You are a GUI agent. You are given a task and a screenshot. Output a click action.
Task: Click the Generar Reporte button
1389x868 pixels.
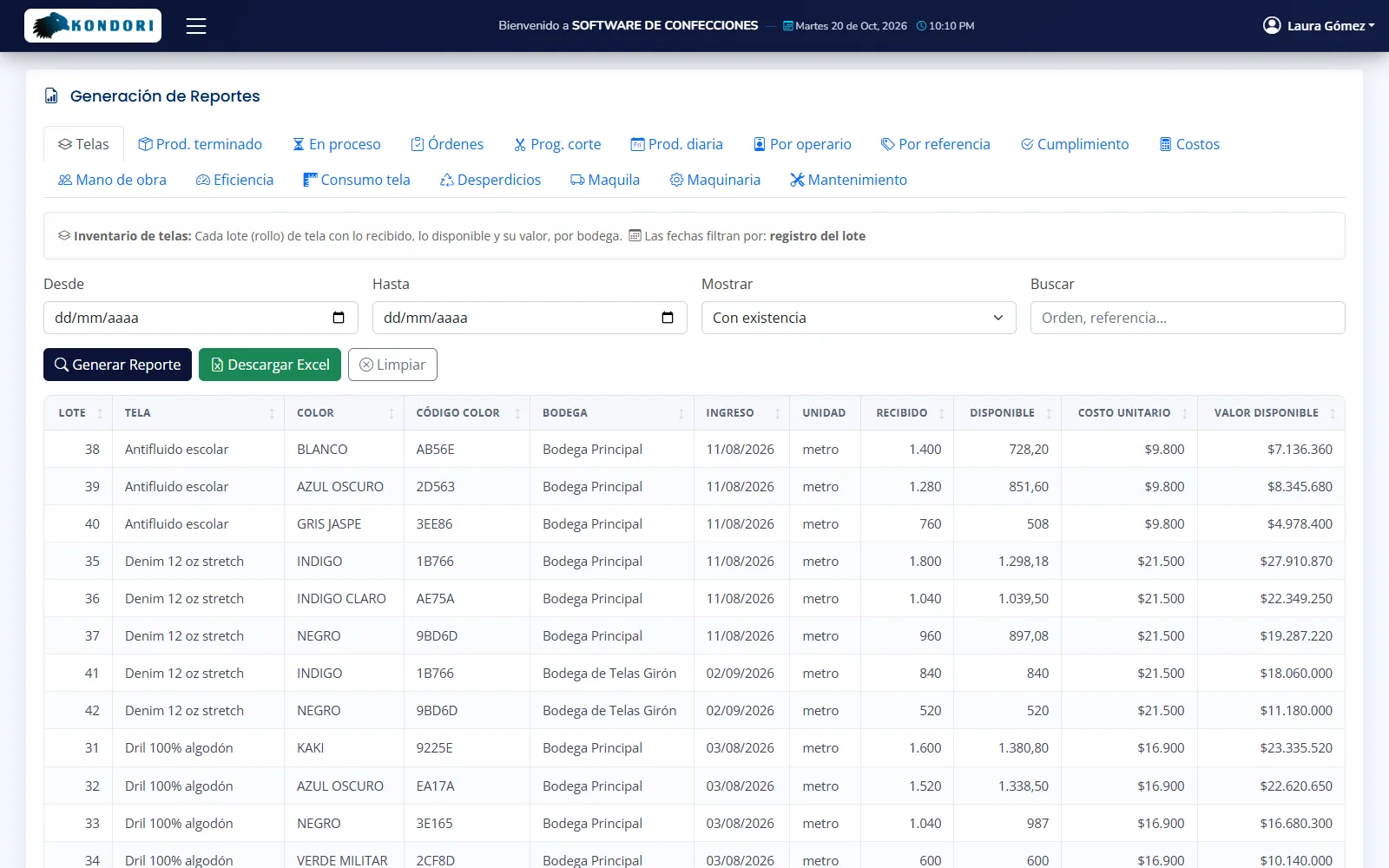[117, 365]
